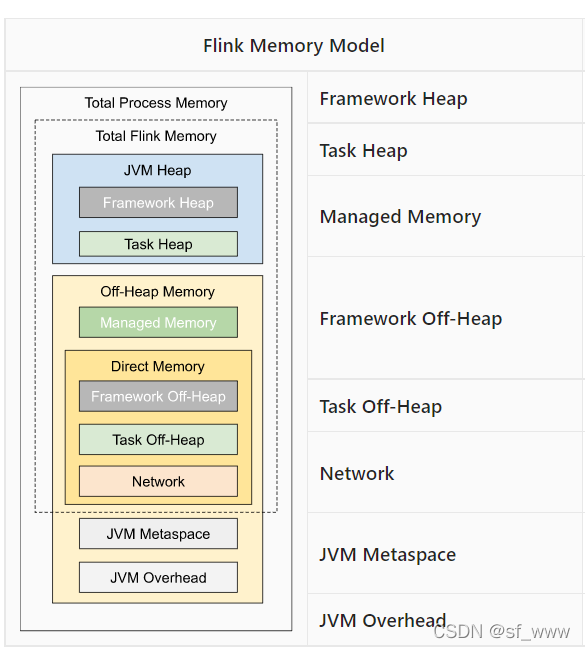Click 'Network' row in right table
This screenshot has width=585, height=650.
coord(446,473)
